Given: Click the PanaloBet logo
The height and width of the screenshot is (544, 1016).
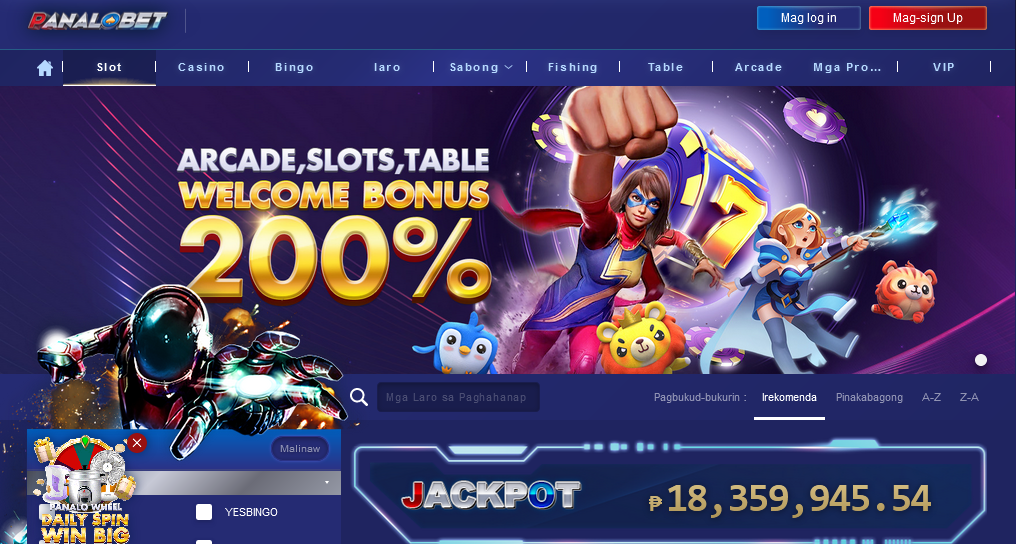Looking at the screenshot, I should pyautogui.click(x=97, y=20).
